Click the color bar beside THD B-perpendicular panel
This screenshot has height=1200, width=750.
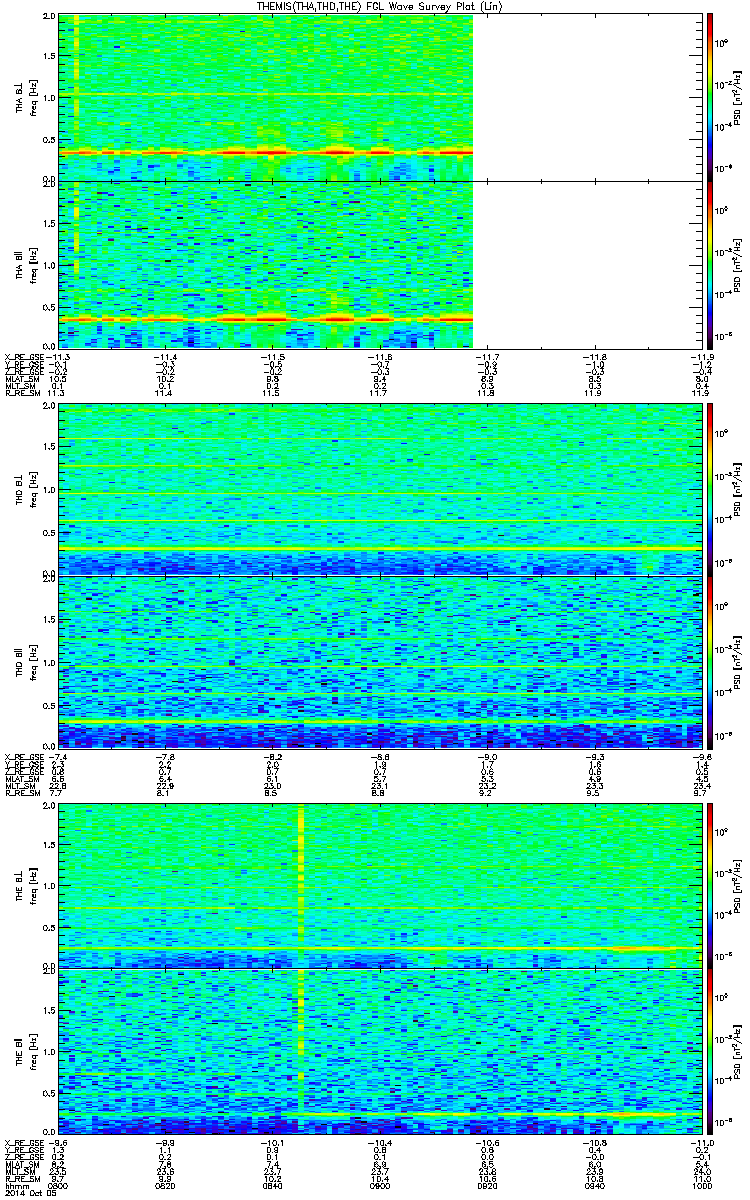tap(708, 490)
